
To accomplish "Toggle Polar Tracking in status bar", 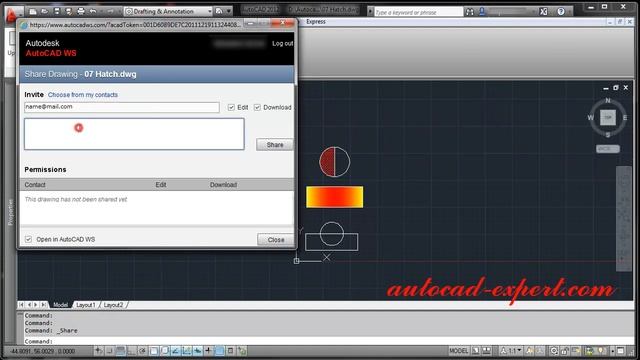I will coord(142,351).
